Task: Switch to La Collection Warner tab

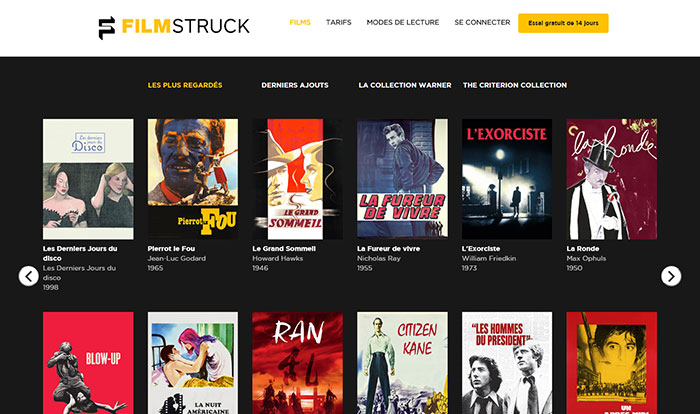Action: coord(405,85)
